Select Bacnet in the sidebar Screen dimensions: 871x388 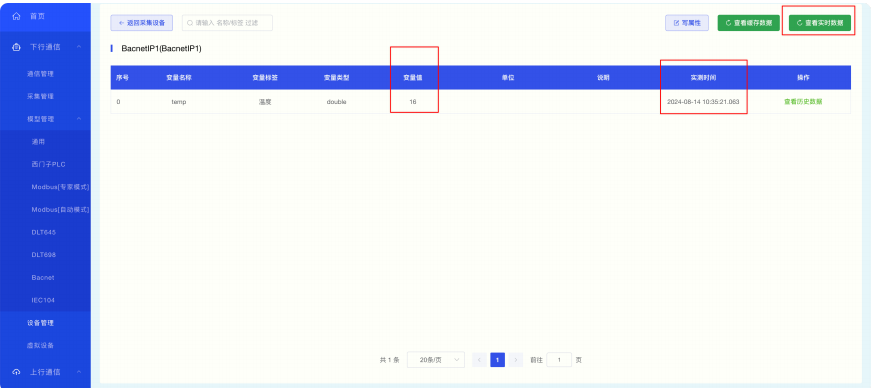pyautogui.click(x=43, y=277)
